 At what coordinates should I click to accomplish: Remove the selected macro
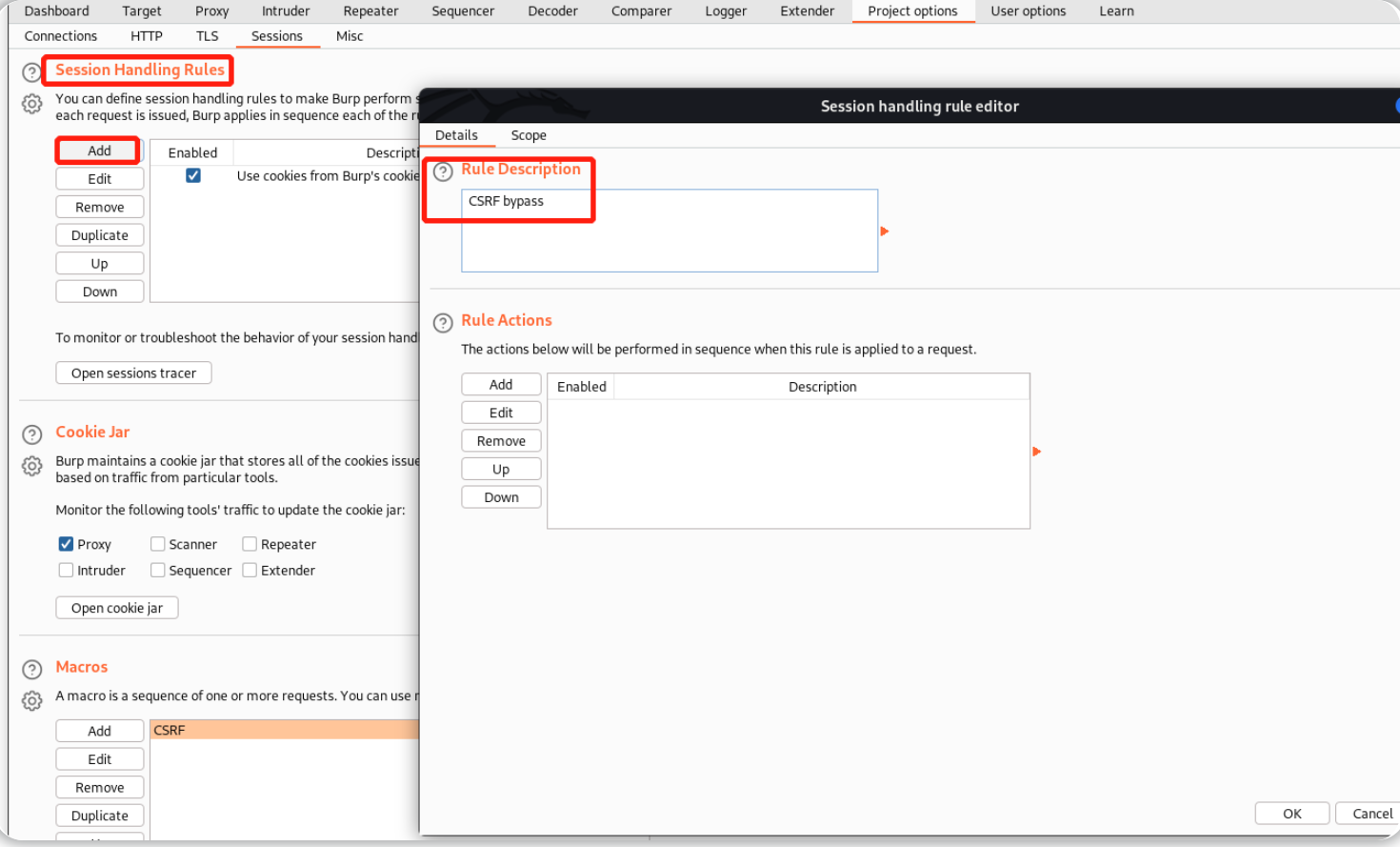[100, 788]
